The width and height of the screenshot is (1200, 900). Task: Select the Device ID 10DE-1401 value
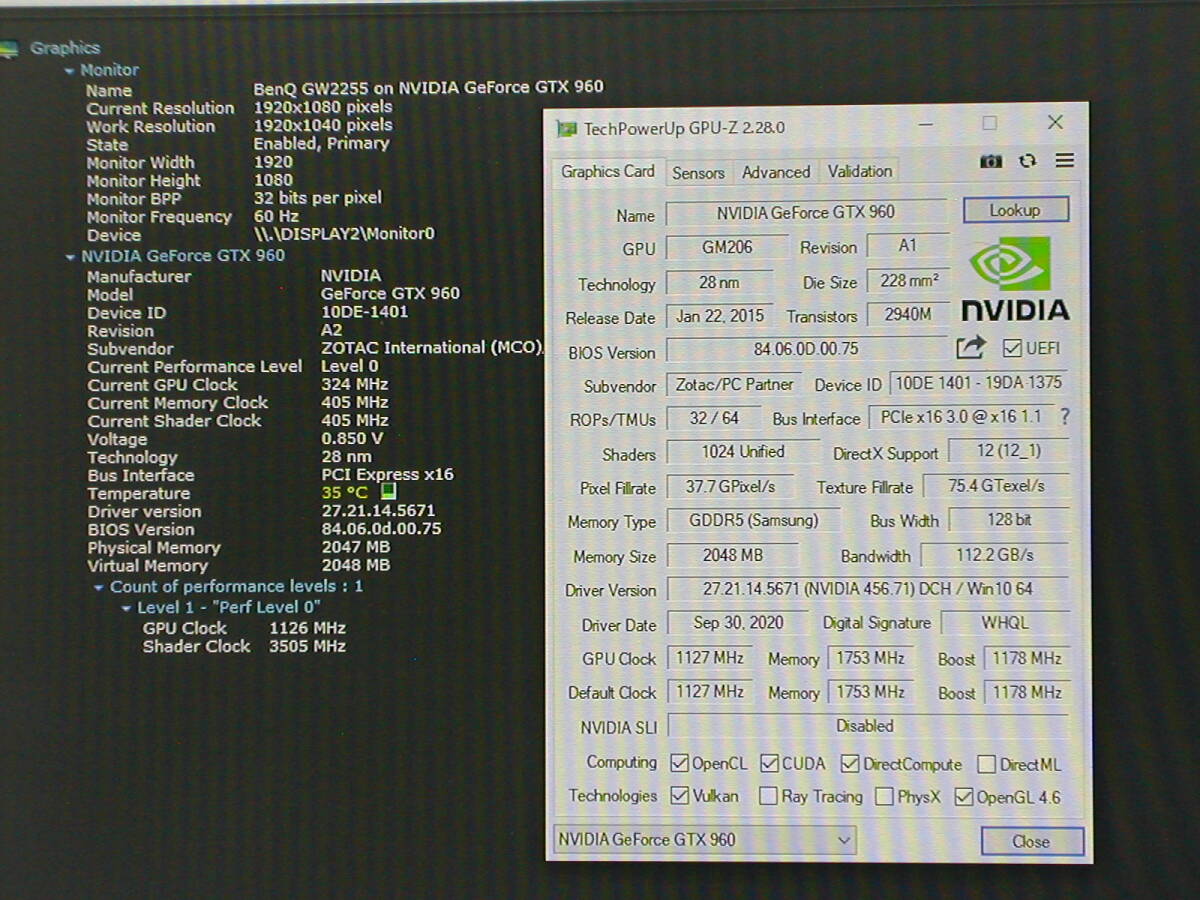click(365, 312)
